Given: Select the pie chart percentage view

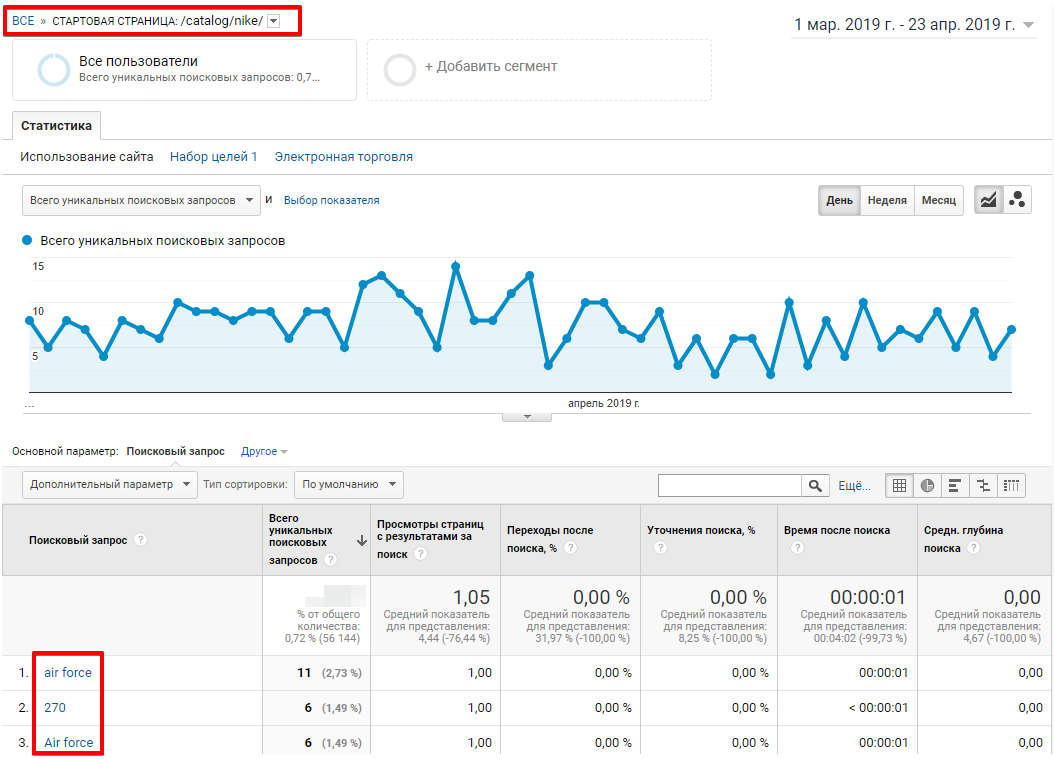Looking at the screenshot, I should tap(927, 486).
